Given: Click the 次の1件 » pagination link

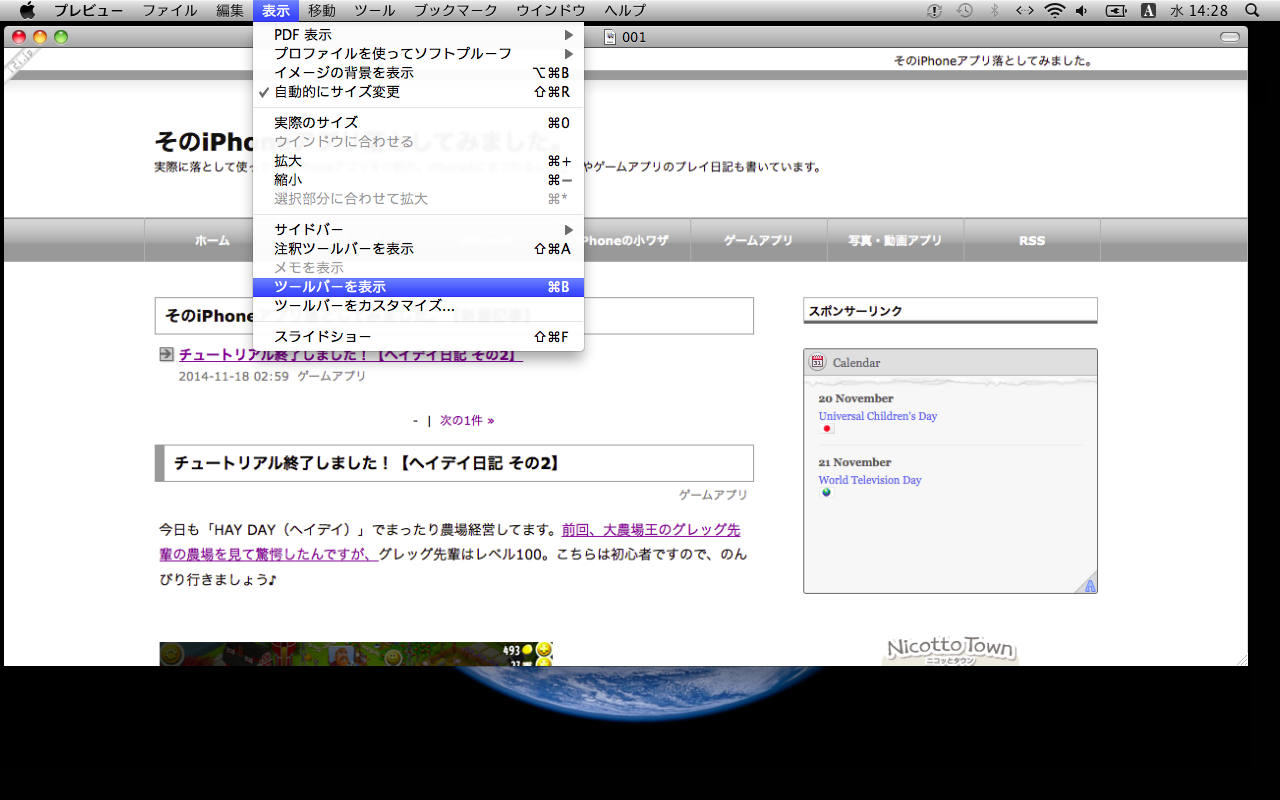Looking at the screenshot, I should click(467, 421).
